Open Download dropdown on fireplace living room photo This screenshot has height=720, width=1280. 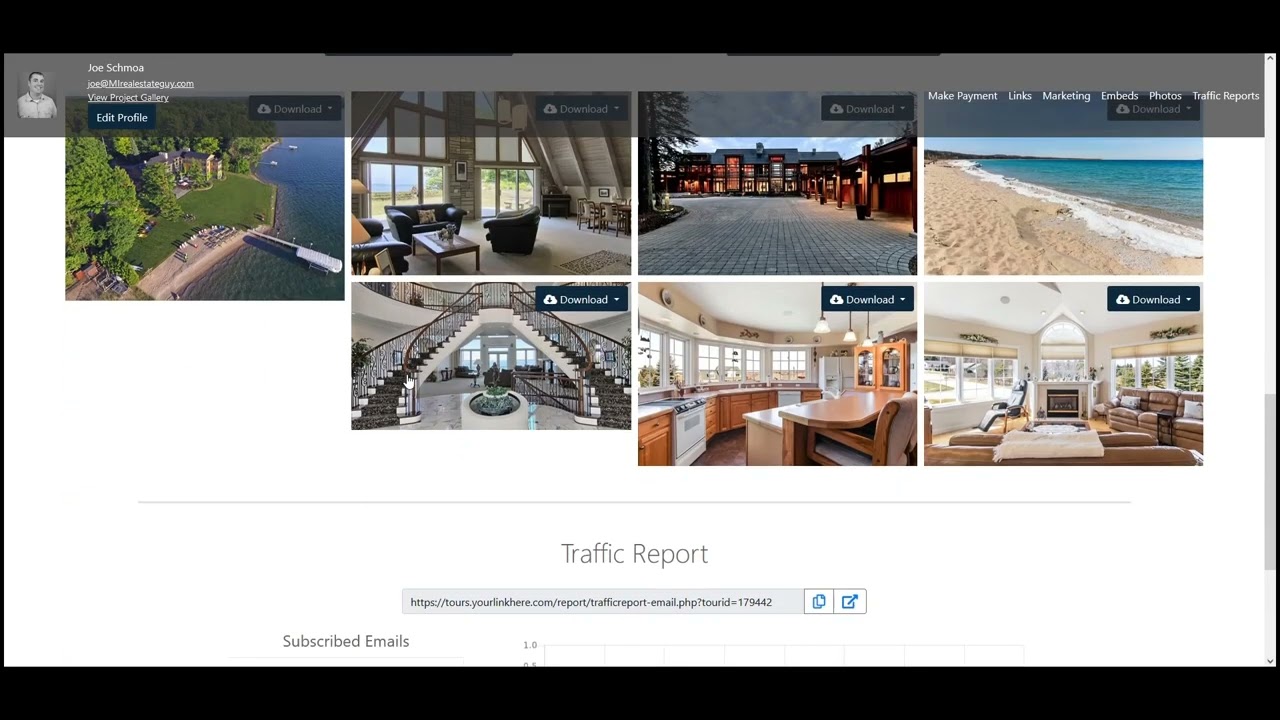coord(1155,299)
